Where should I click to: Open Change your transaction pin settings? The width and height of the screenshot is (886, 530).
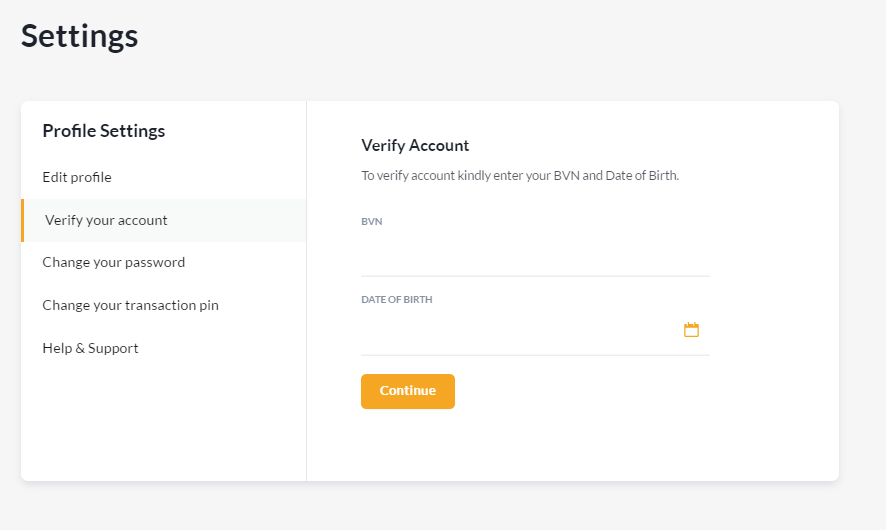point(131,305)
